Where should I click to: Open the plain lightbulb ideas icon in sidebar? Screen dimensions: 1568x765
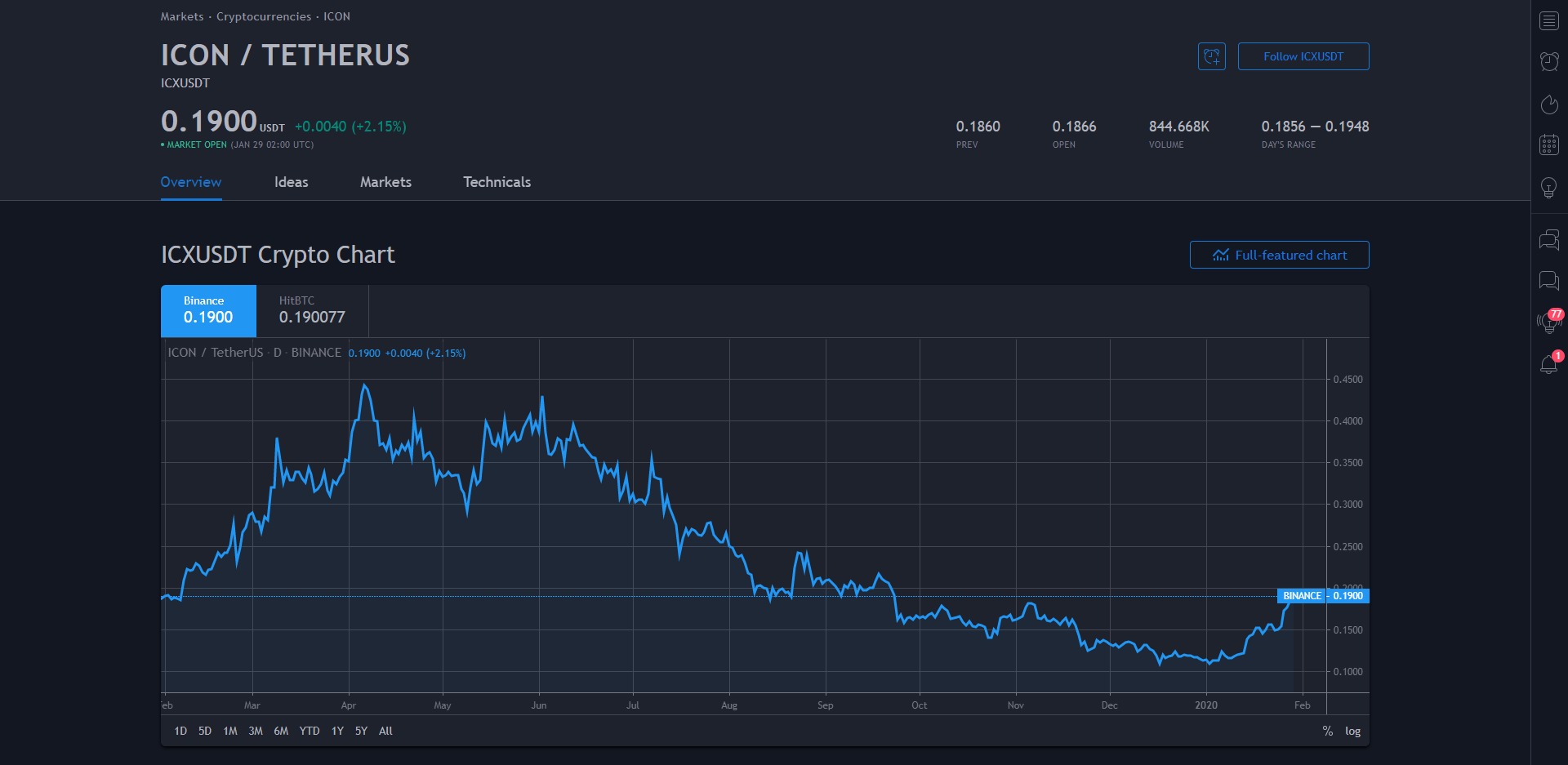pos(1548,188)
